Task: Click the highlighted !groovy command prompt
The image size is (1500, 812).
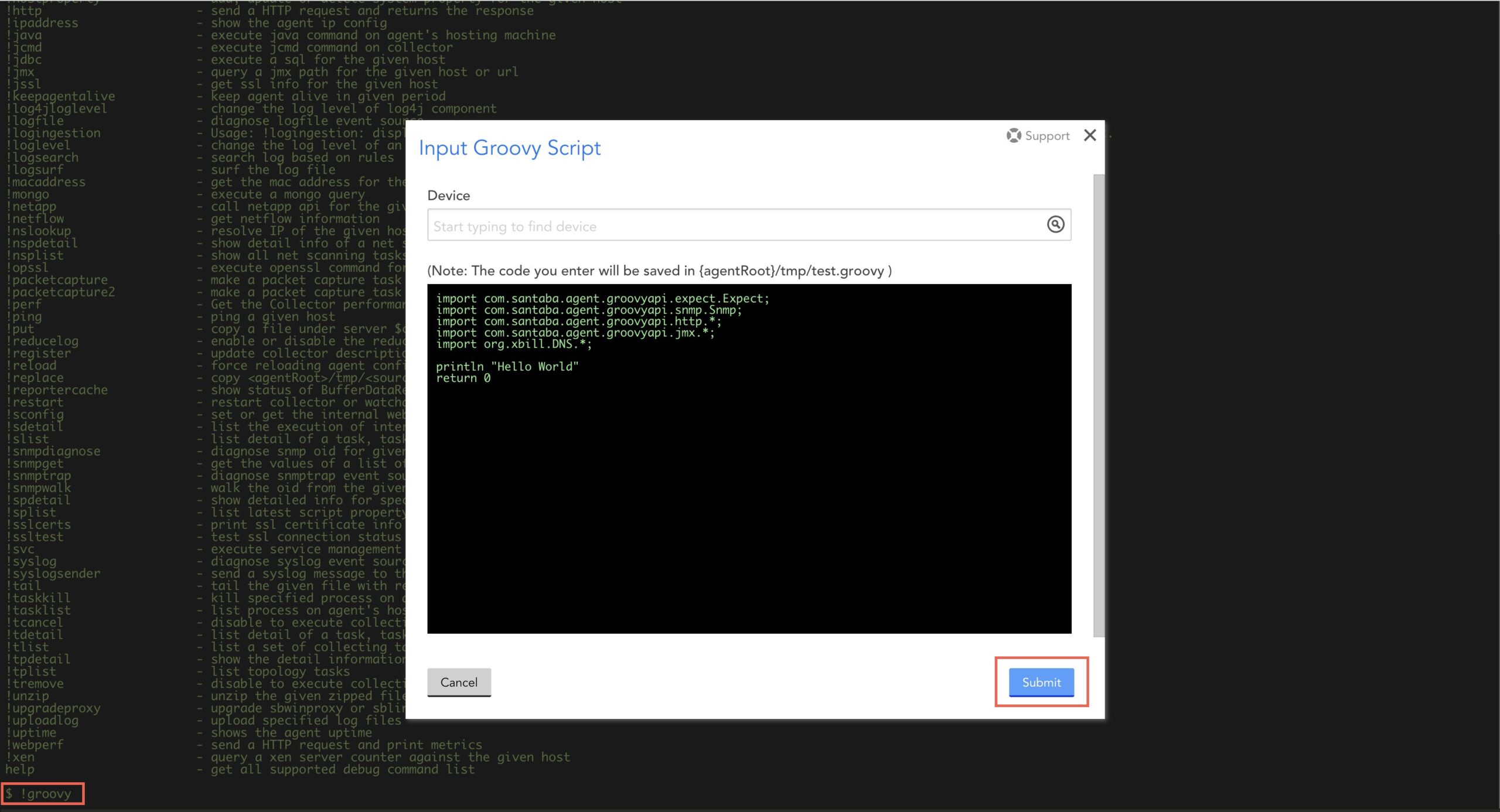Action: [43, 794]
